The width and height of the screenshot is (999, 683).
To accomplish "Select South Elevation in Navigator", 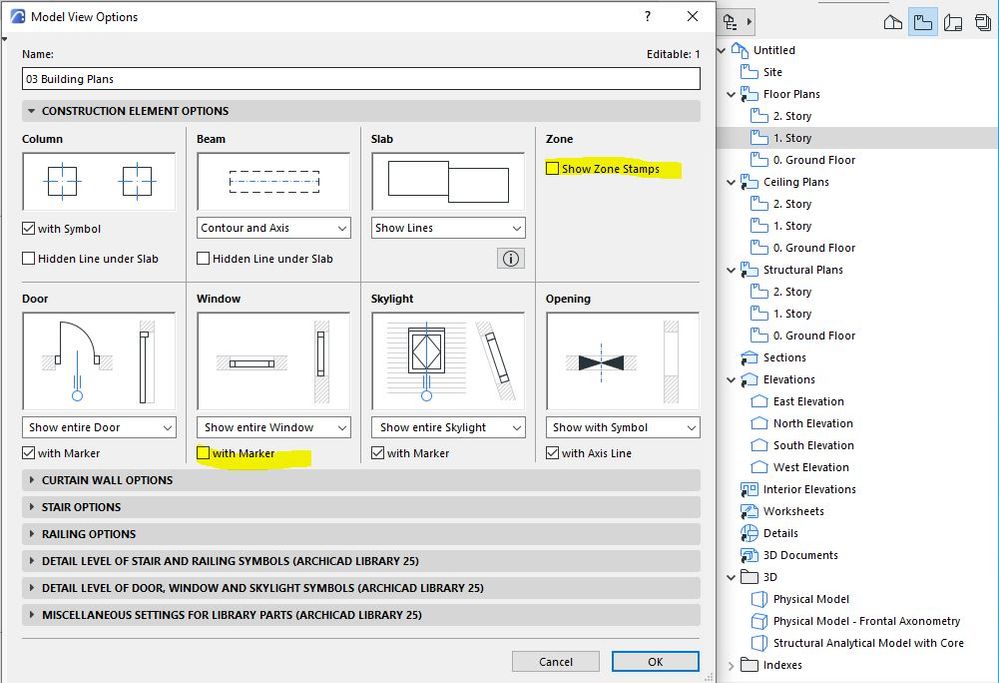I will pyautogui.click(x=813, y=445).
